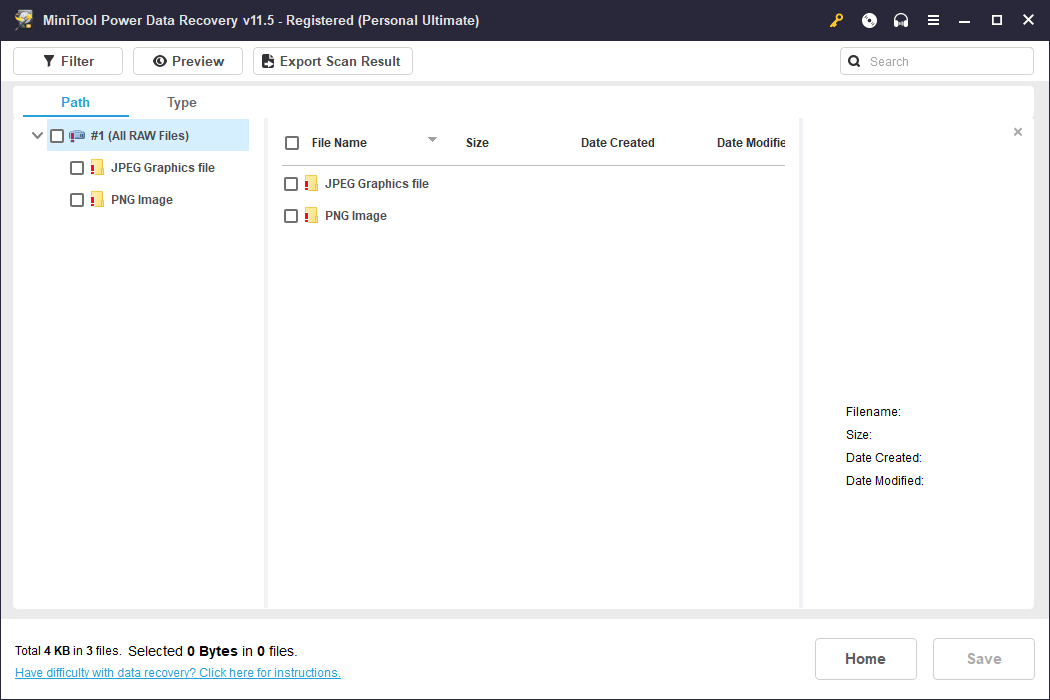Screen dimensions: 1050x700
Task: Click the magnifier icon in search box
Action: 854,62
